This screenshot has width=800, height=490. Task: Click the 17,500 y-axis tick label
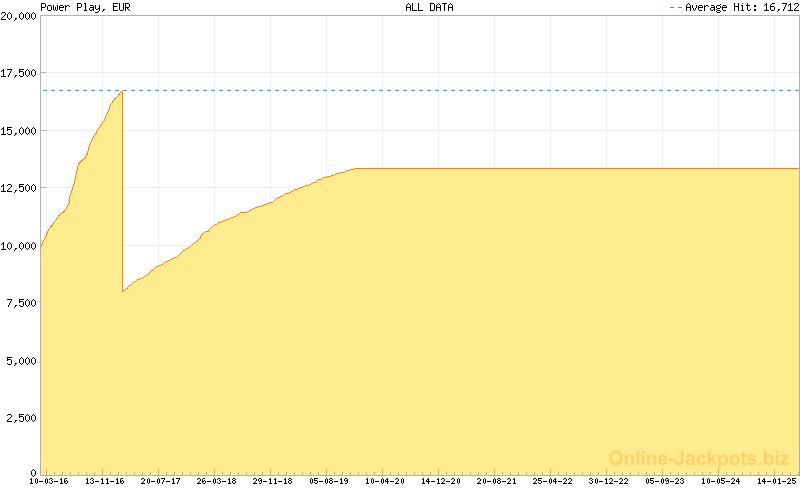point(18,73)
